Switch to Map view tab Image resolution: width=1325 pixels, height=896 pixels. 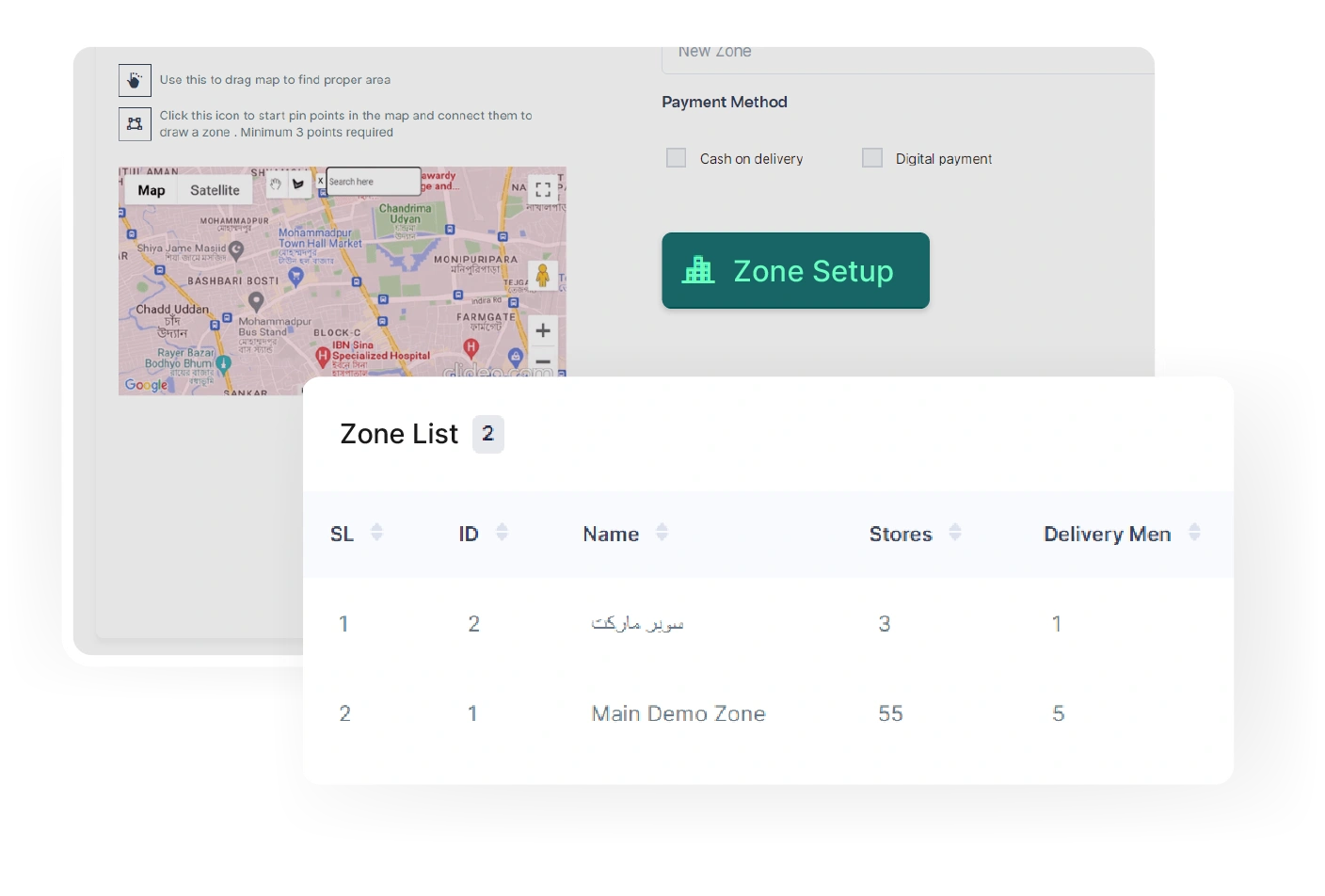coord(152,190)
